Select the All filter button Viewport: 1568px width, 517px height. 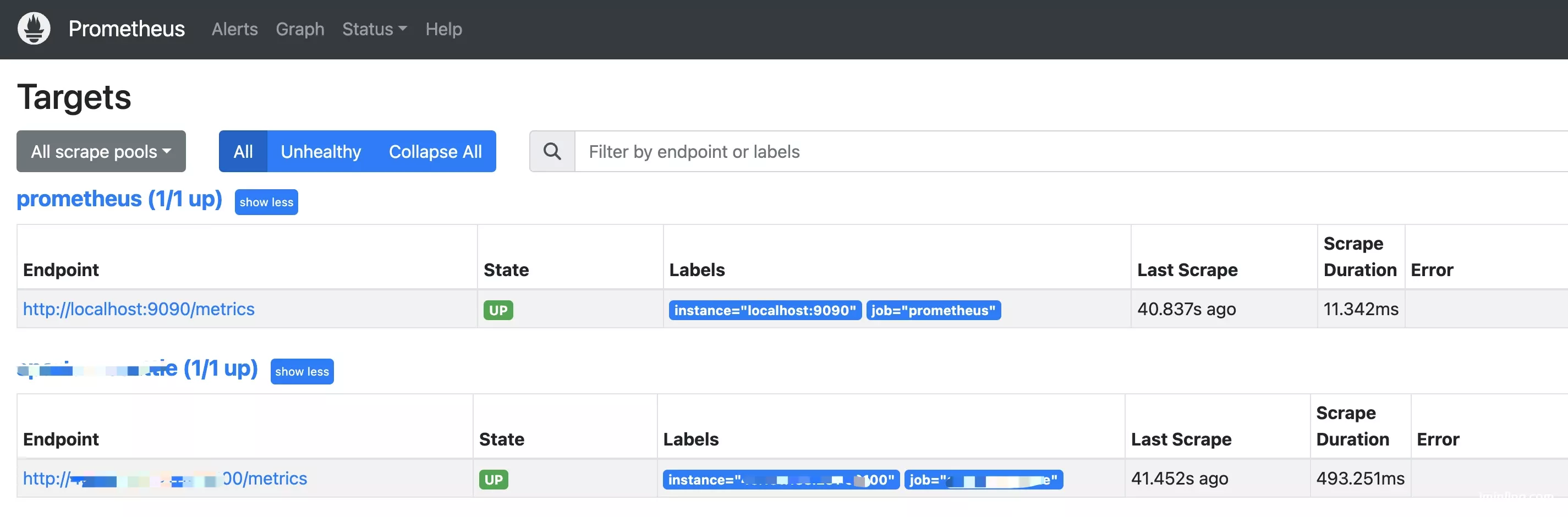pyautogui.click(x=243, y=151)
